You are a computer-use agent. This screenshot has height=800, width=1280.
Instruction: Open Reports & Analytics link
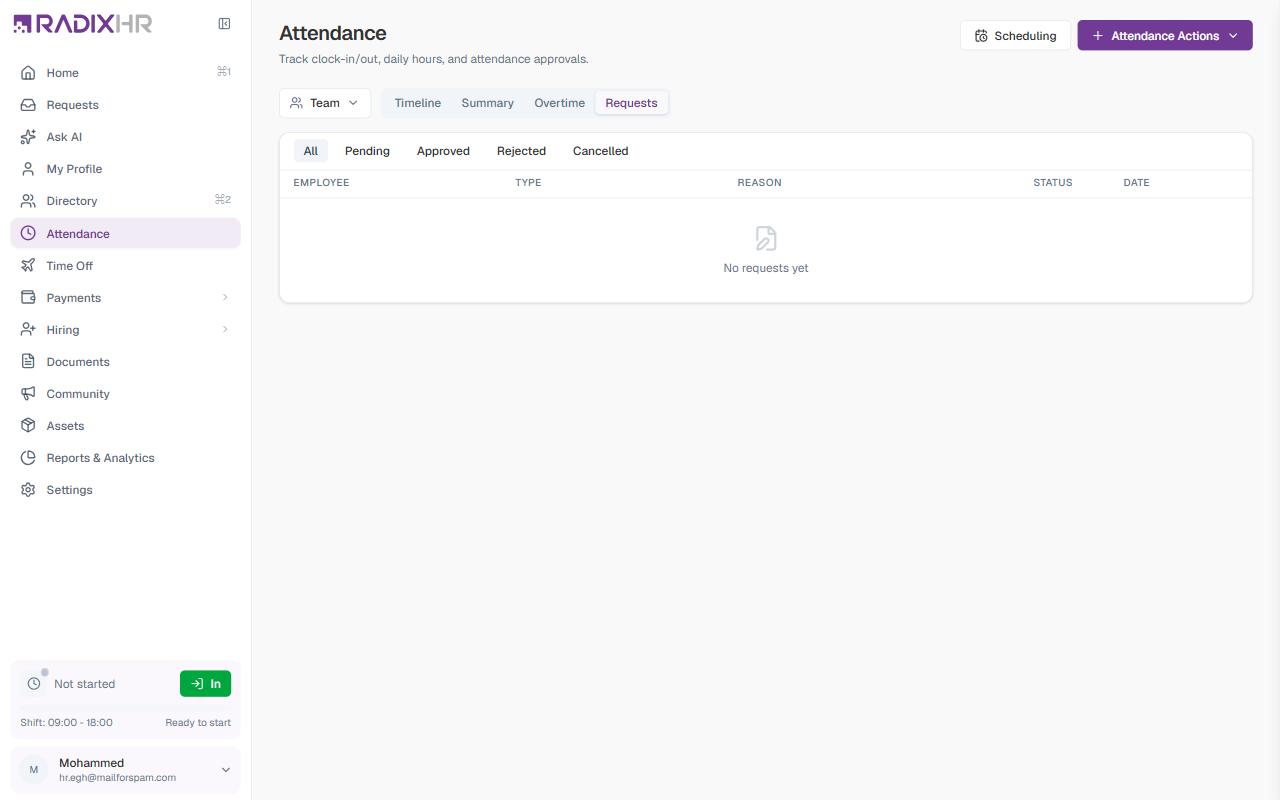tap(125, 458)
